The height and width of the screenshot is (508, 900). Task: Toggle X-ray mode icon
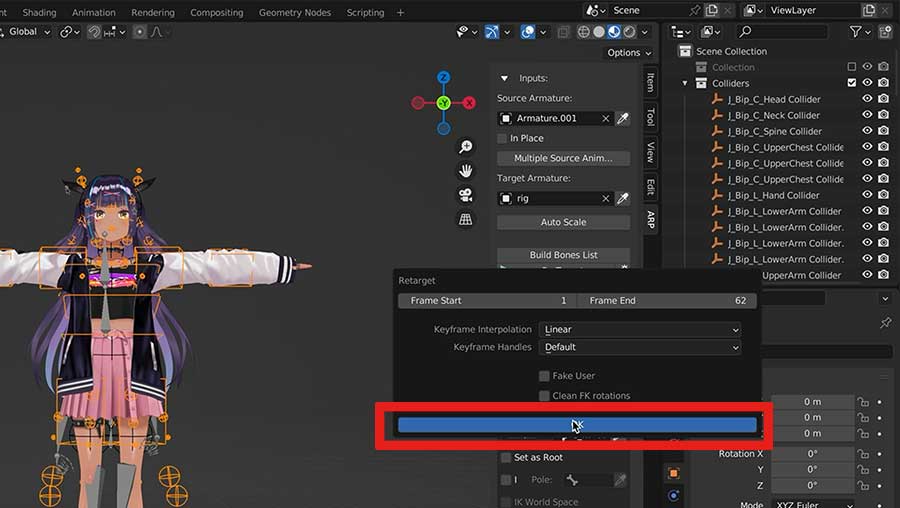pyautogui.click(x=564, y=32)
